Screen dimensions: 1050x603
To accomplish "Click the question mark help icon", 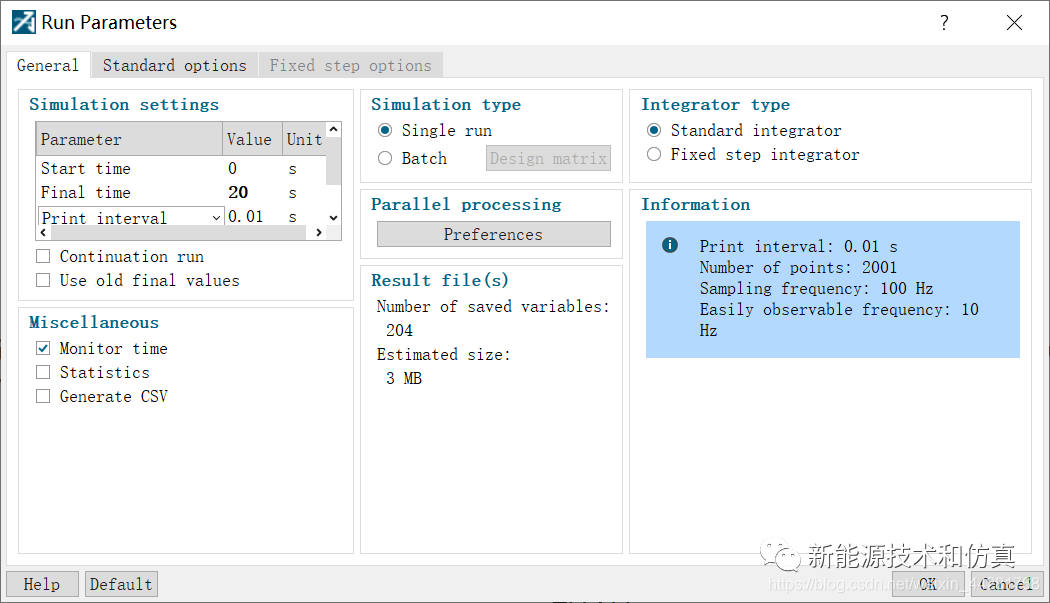I will tap(944, 23).
